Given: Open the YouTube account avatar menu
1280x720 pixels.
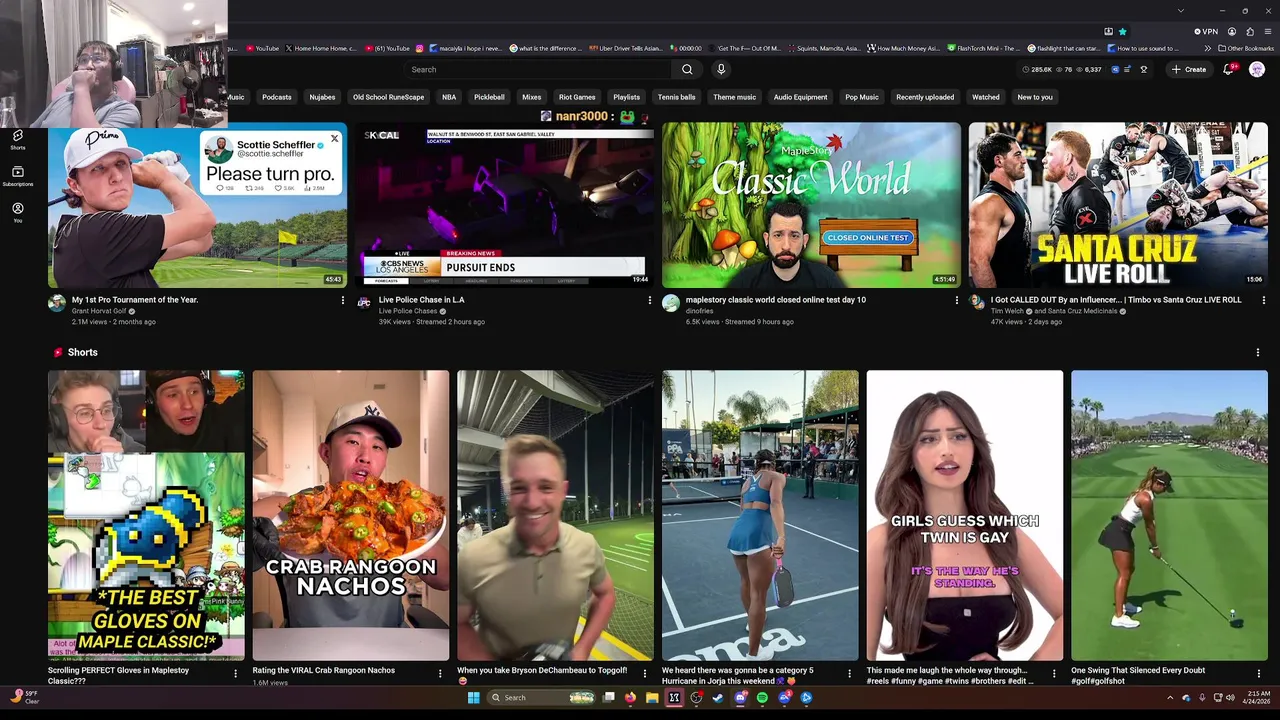Looking at the screenshot, I should pyautogui.click(x=1257, y=69).
